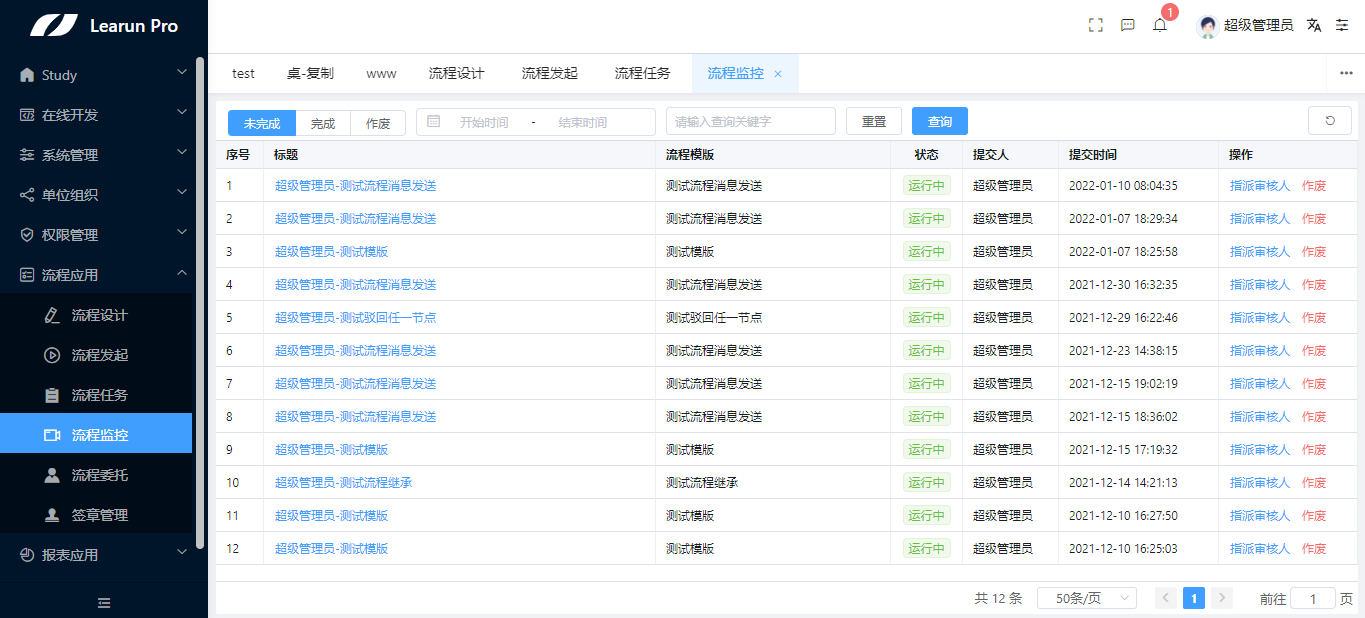Screen dimensions: 1365x618
Task: Switch to the 桌-复制 tab
Action: (310, 74)
